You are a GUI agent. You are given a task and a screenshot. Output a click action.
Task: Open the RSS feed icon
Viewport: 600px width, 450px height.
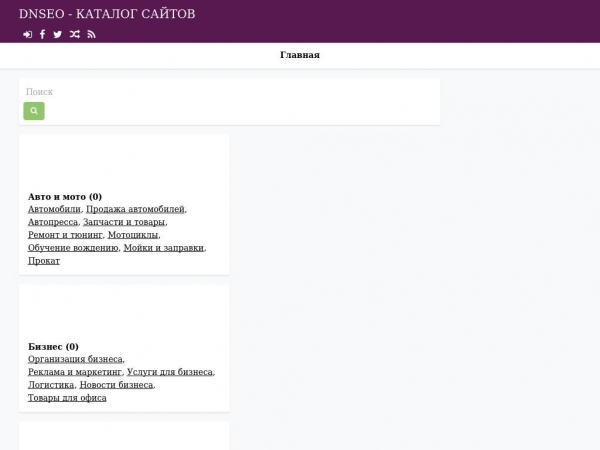(x=91, y=34)
